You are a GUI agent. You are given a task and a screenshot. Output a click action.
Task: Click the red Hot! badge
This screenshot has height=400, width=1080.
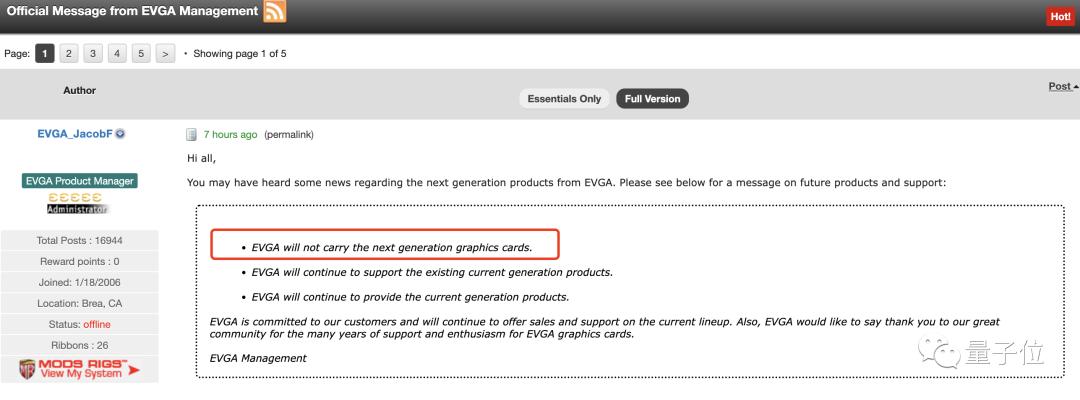click(x=1060, y=16)
